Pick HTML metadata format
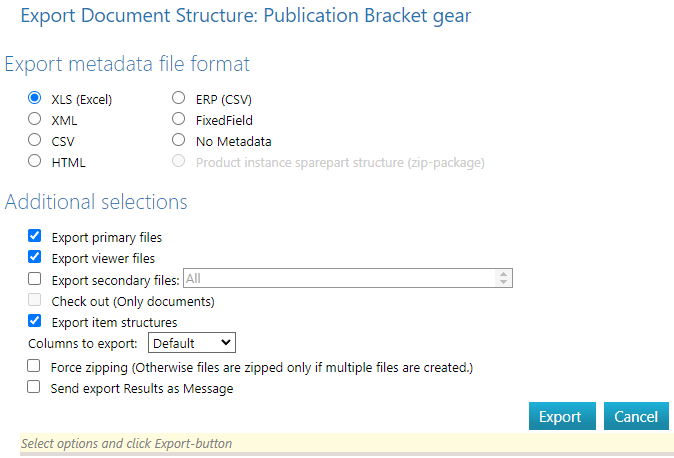The image size is (674, 458). coord(35,161)
